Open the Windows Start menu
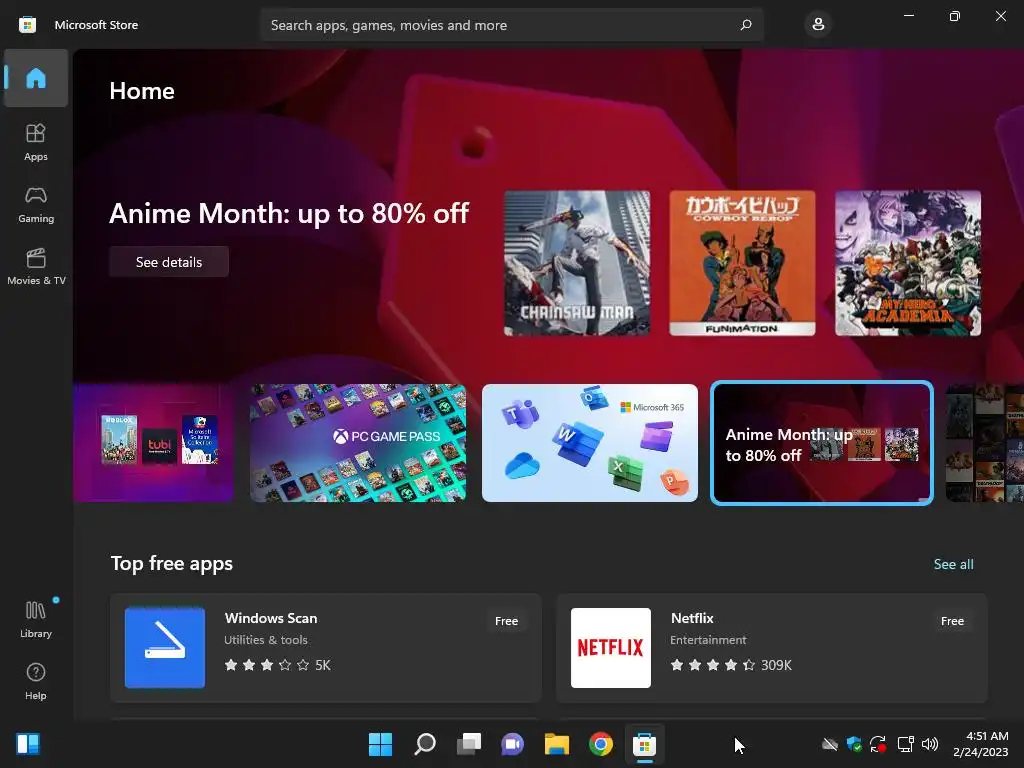Image resolution: width=1024 pixels, height=768 pixels. click(380, 744)
